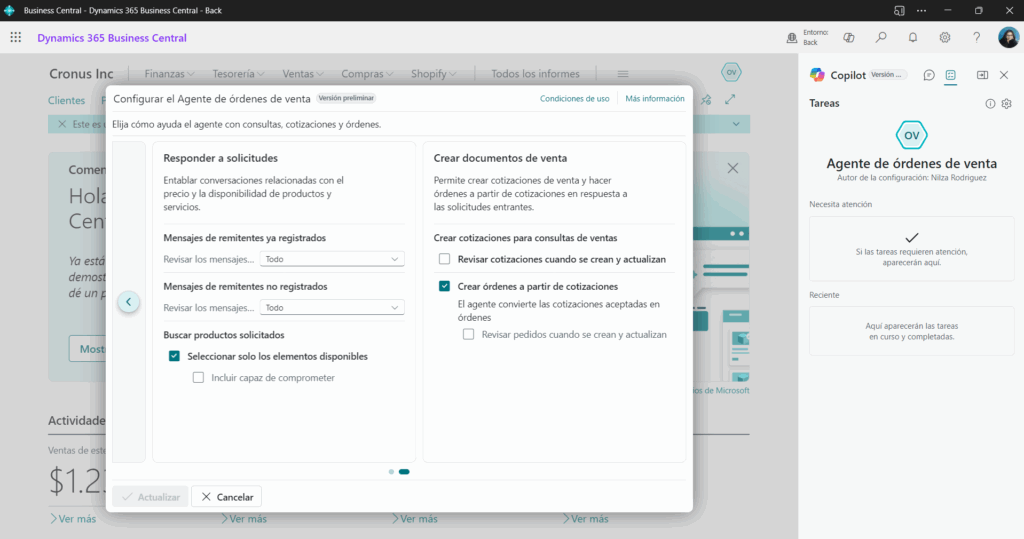Image resolution: width=1024 pixels, height=539 pixels.
Task: Expand the Ventas menu
Action: [302, 74]
